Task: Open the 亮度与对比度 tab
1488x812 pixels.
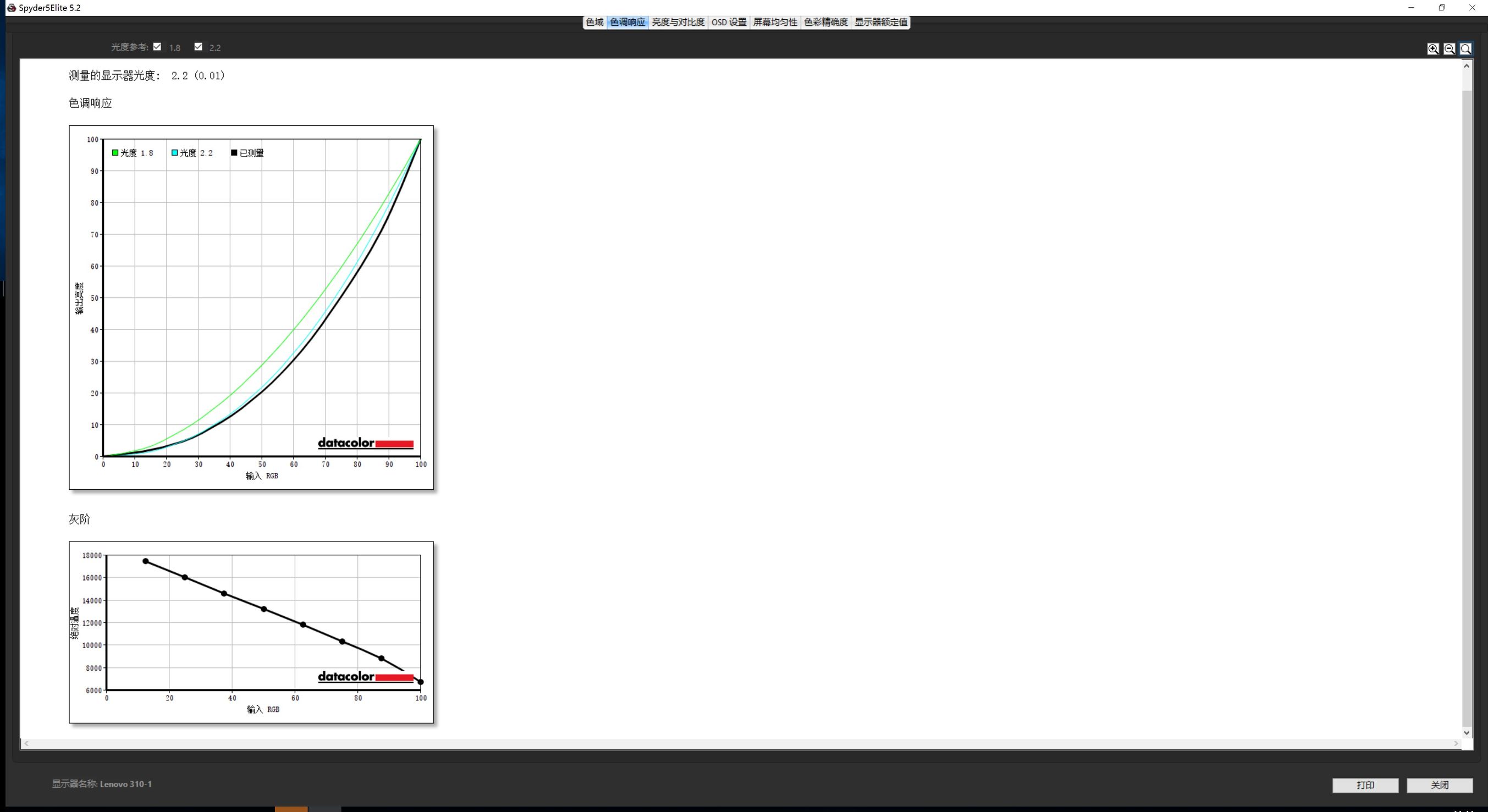Action: pyautogui.click(x=677, y=22)
